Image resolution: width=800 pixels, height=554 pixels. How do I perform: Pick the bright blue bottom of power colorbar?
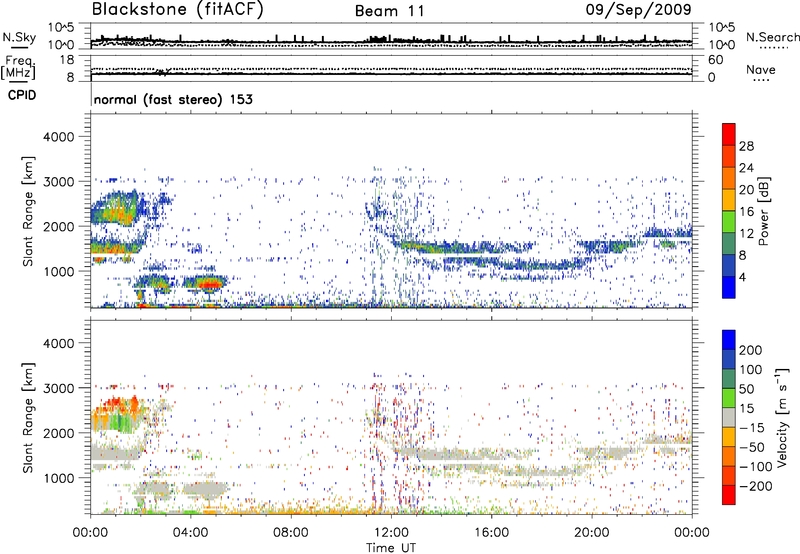pyautogui.click(x=729, y=287)
